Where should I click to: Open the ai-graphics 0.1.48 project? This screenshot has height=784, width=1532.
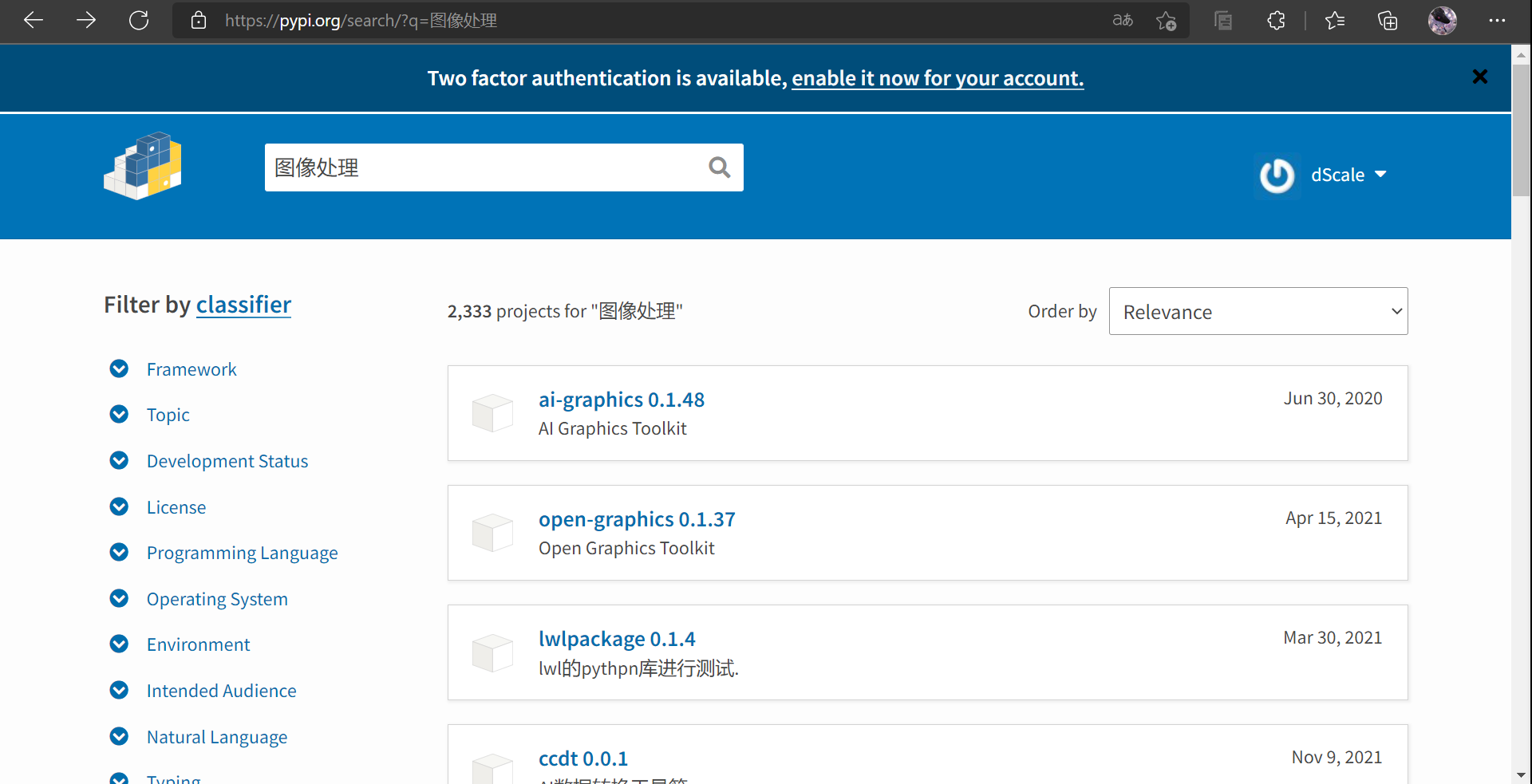(622, 400)
